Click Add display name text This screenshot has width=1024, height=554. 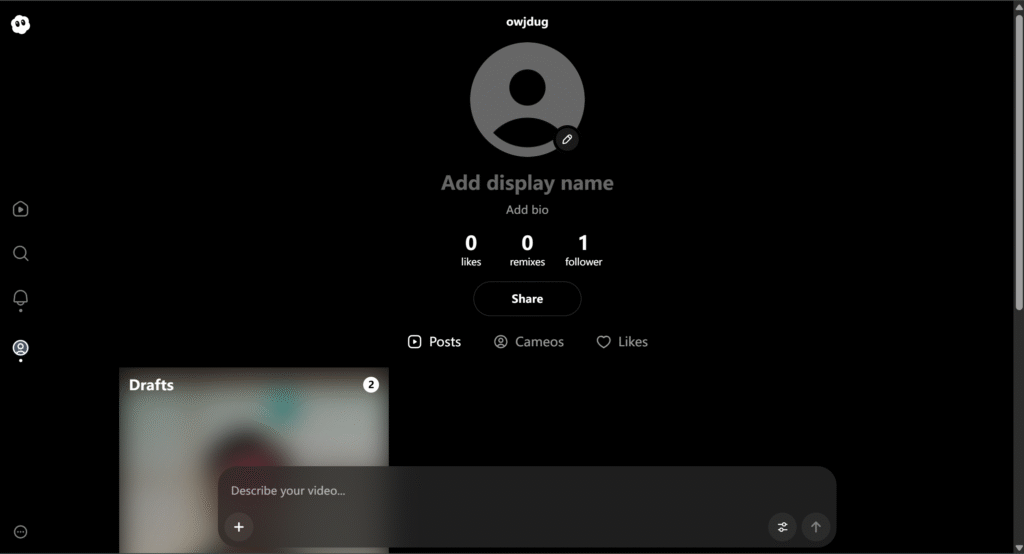[527, 183]
